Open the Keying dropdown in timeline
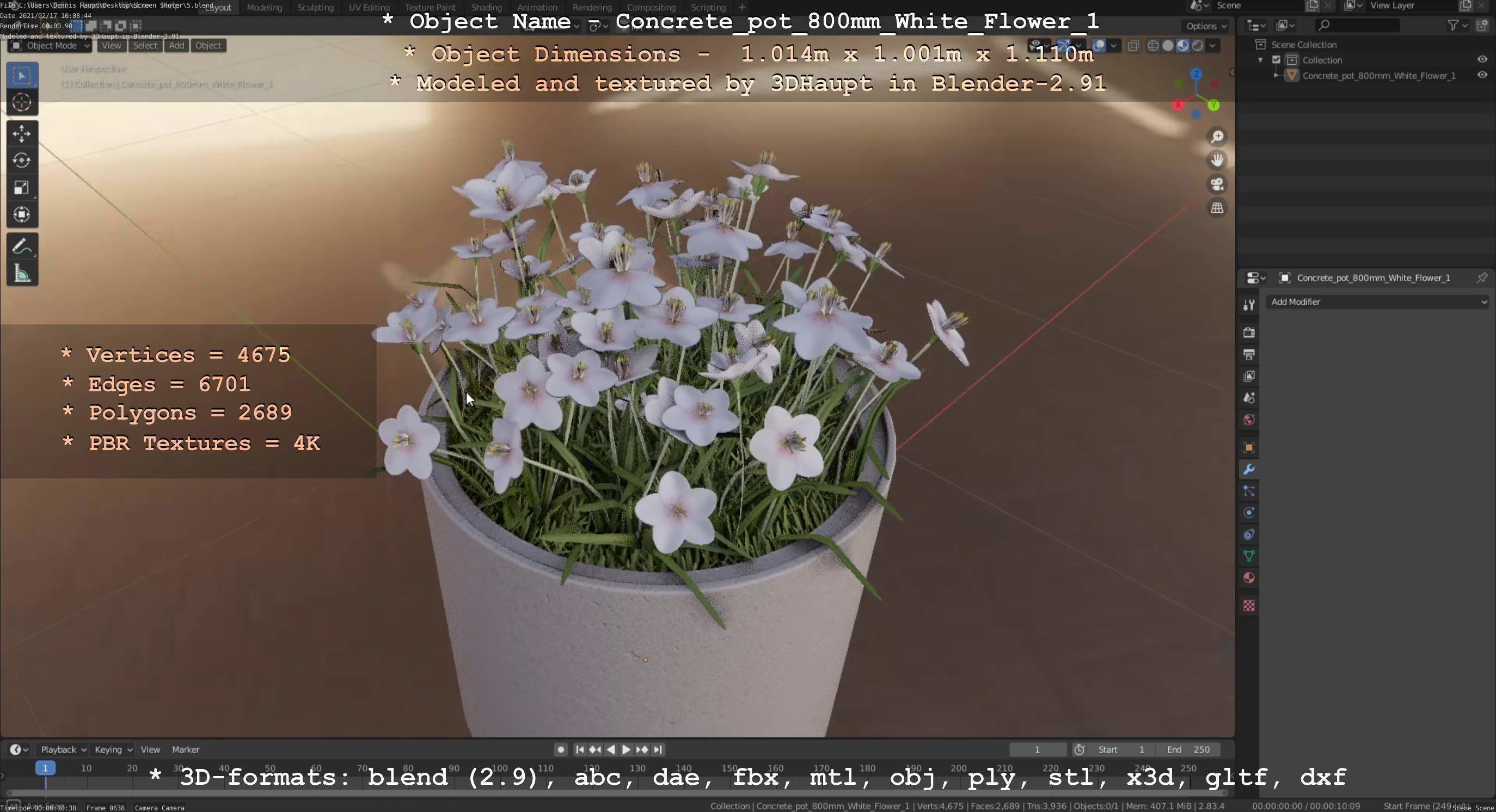The height and width of the screenshot is (812, 1496). [113, 750]
